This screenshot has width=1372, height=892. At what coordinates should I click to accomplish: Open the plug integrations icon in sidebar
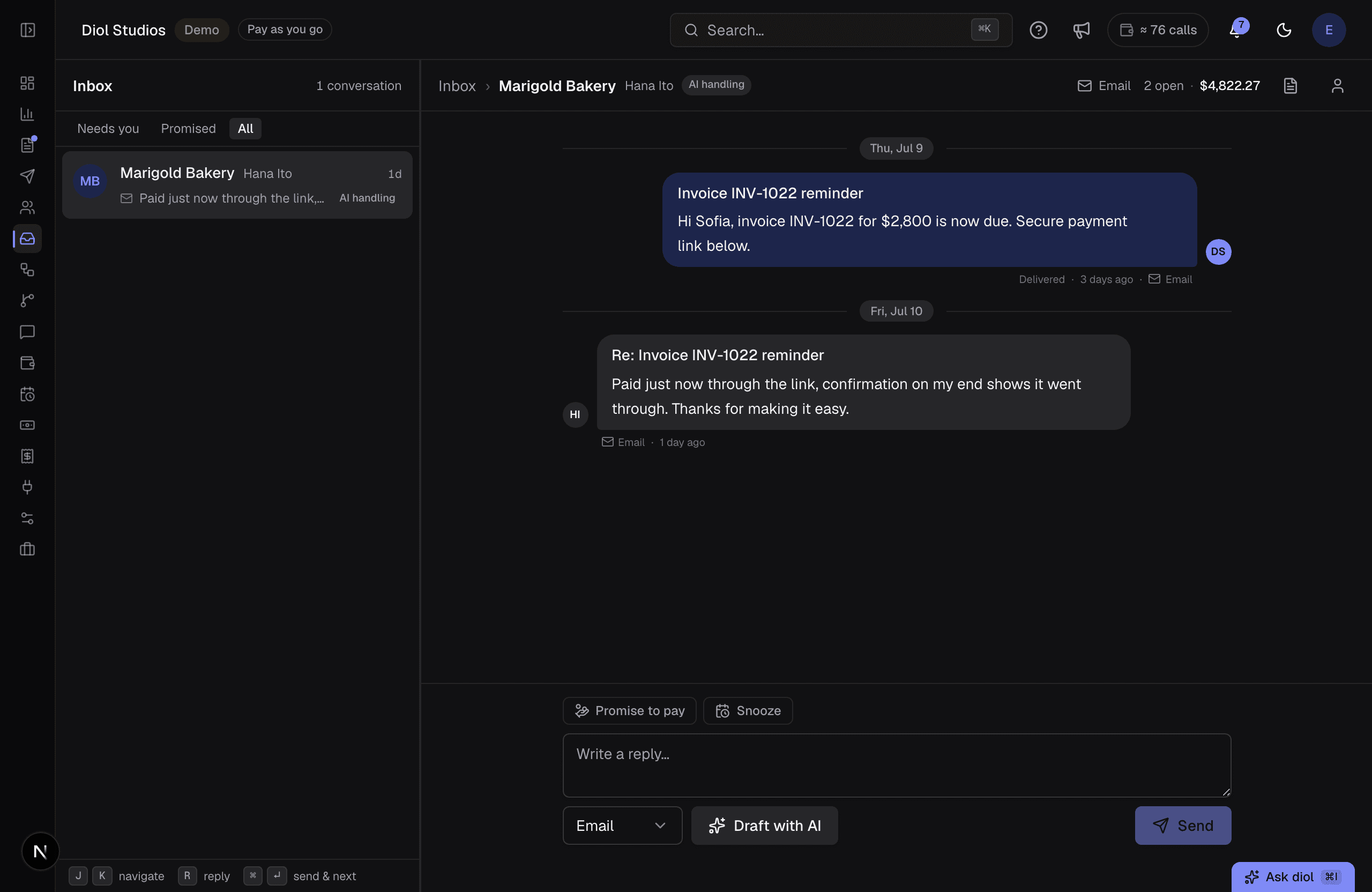(x=27, y=488)
